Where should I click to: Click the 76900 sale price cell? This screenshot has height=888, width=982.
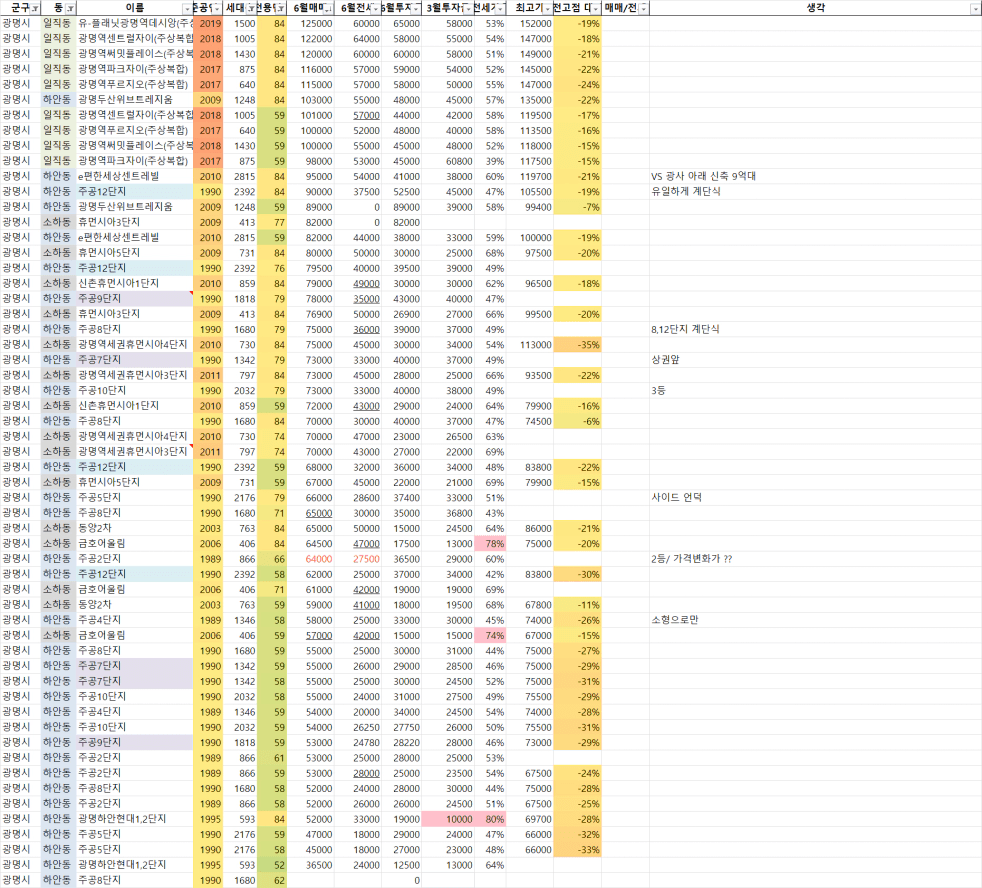311,314
